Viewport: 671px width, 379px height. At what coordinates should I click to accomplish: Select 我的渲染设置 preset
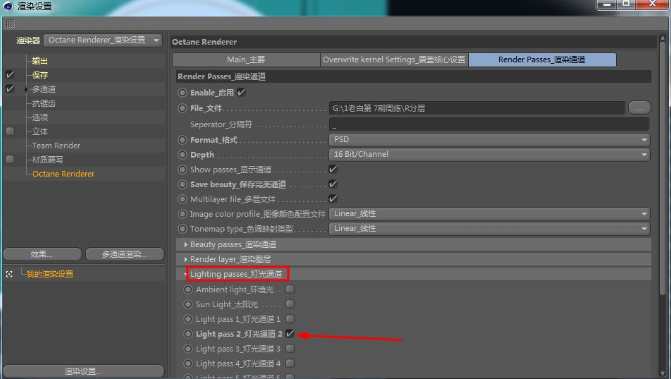[x=50, y=274]
